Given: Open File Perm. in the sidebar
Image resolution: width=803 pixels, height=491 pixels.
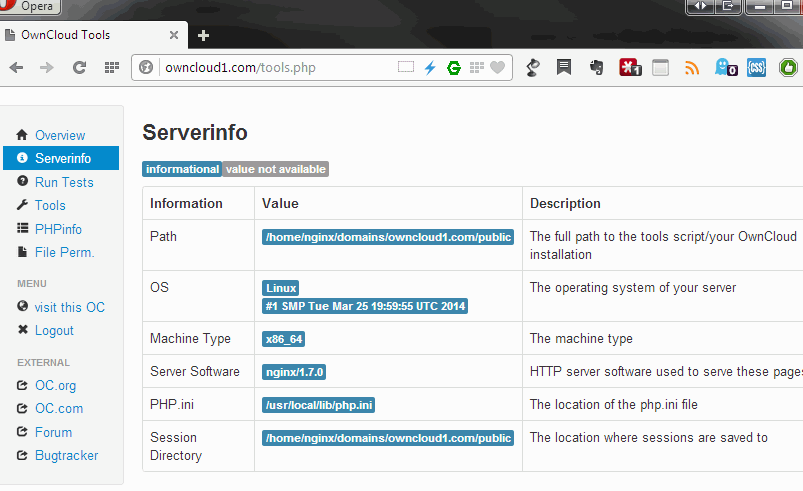Looking at the screenshot, I should [x=65, y=252].
